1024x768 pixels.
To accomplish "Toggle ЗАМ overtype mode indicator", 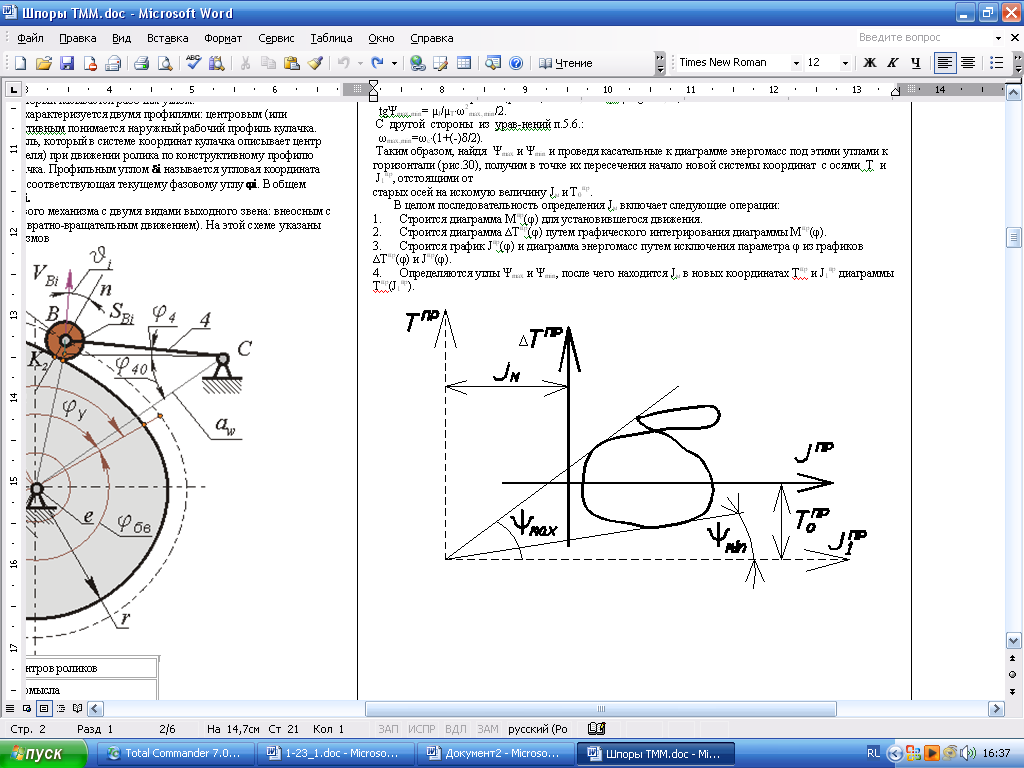I will click(x=487, y=729).
